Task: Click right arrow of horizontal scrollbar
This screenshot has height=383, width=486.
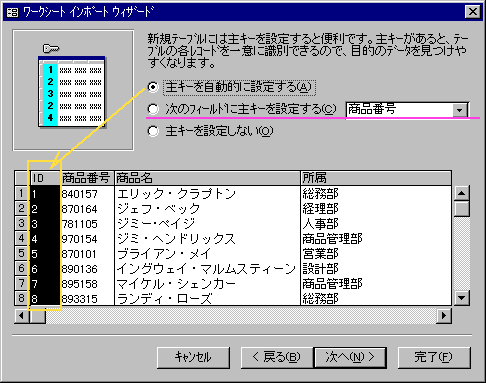Action: (x=444, y=315)
